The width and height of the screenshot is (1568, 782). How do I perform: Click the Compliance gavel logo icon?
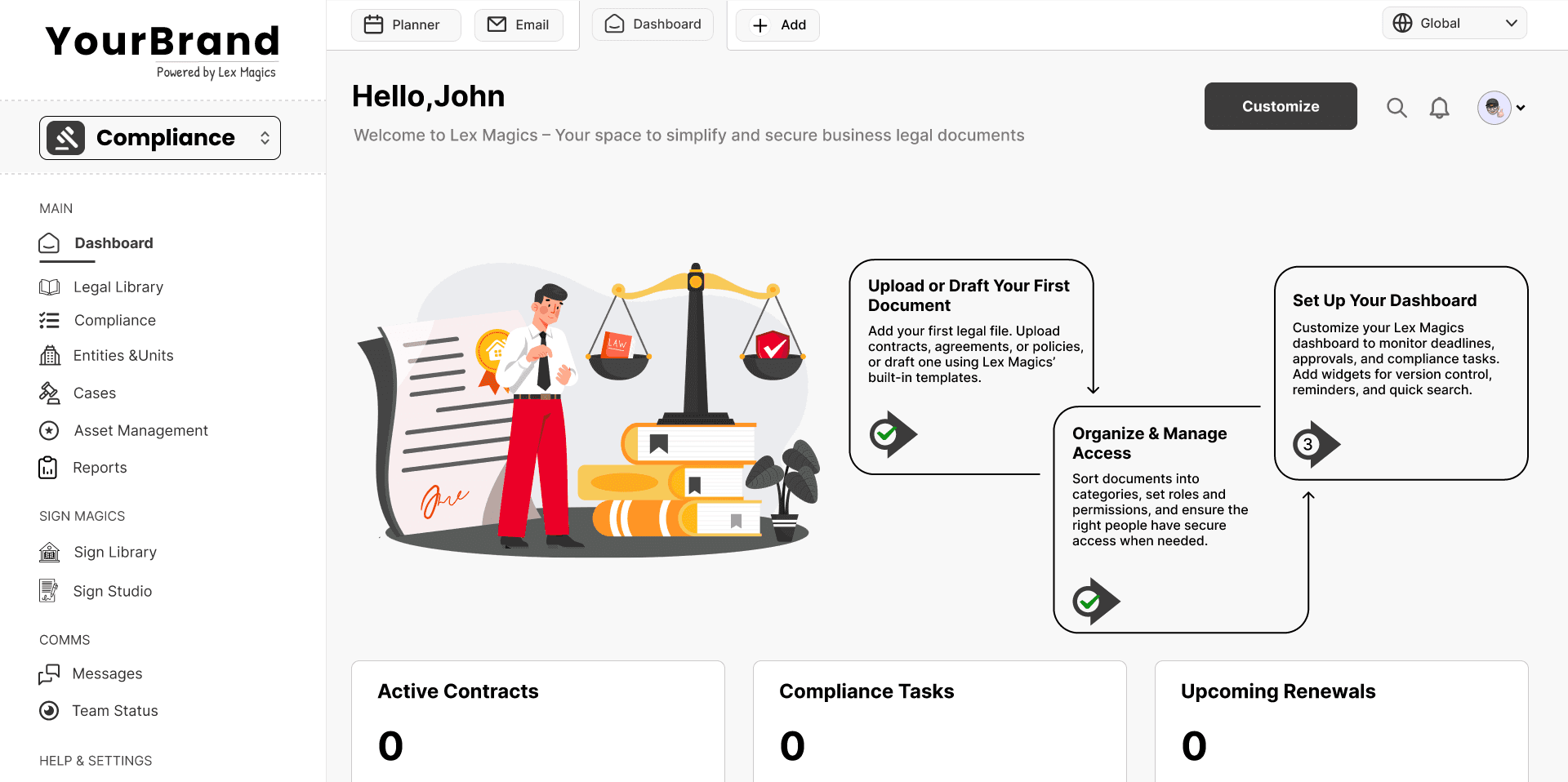pos(65,138)
